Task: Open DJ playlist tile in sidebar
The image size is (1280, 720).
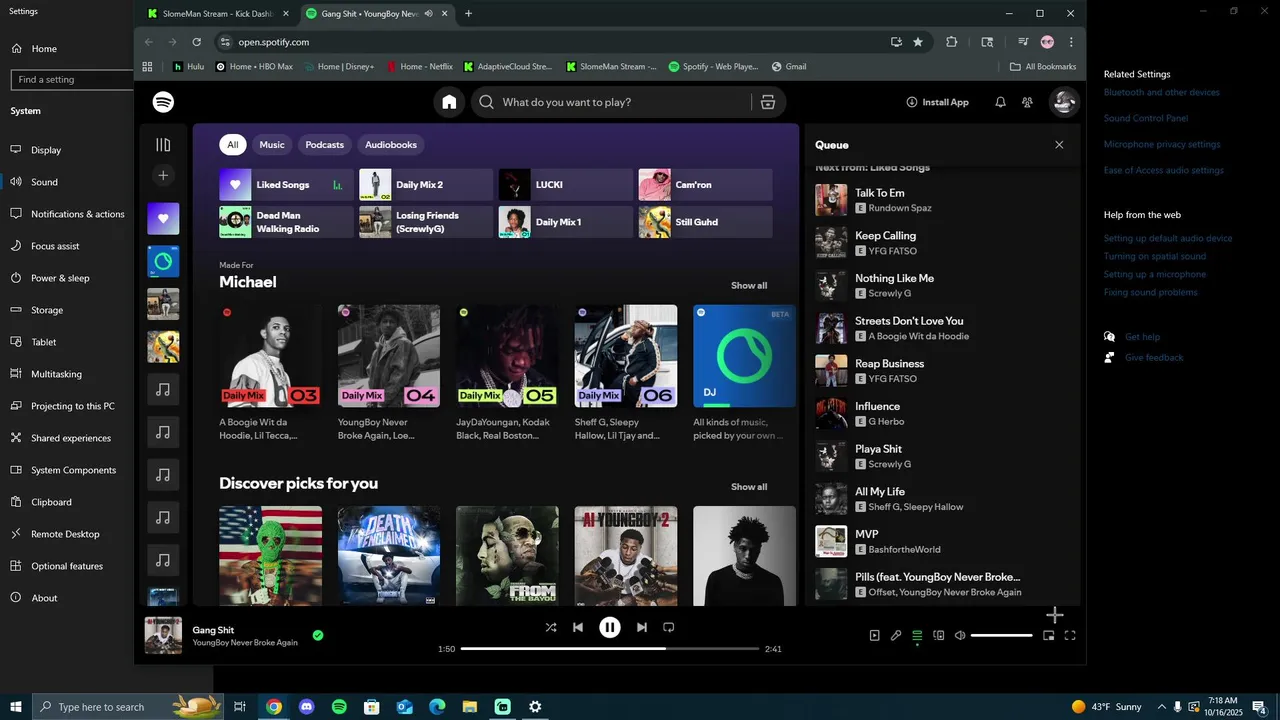Action: click(x=163, y=262)
